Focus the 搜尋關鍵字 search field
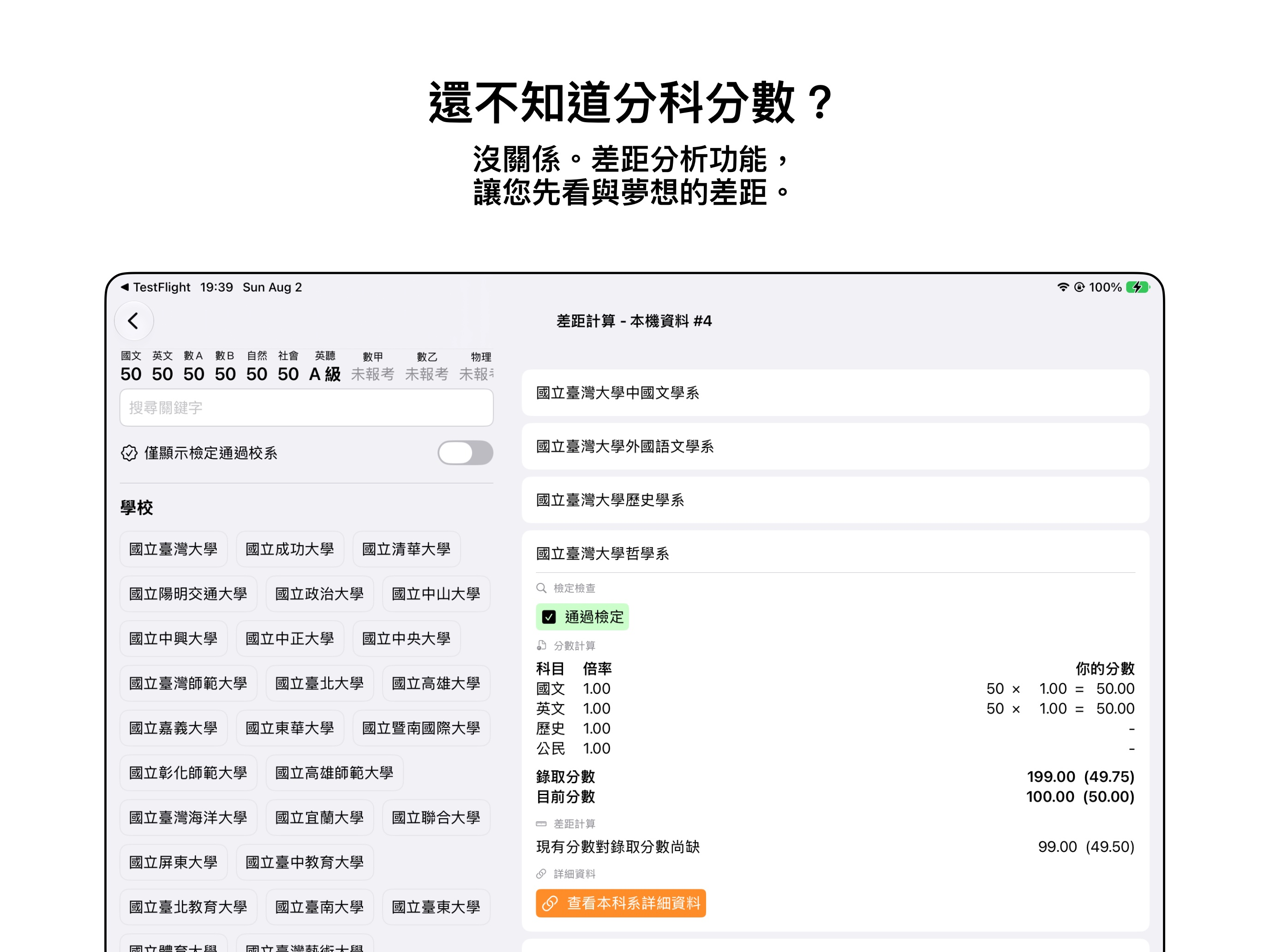 [x=306, y=407]
